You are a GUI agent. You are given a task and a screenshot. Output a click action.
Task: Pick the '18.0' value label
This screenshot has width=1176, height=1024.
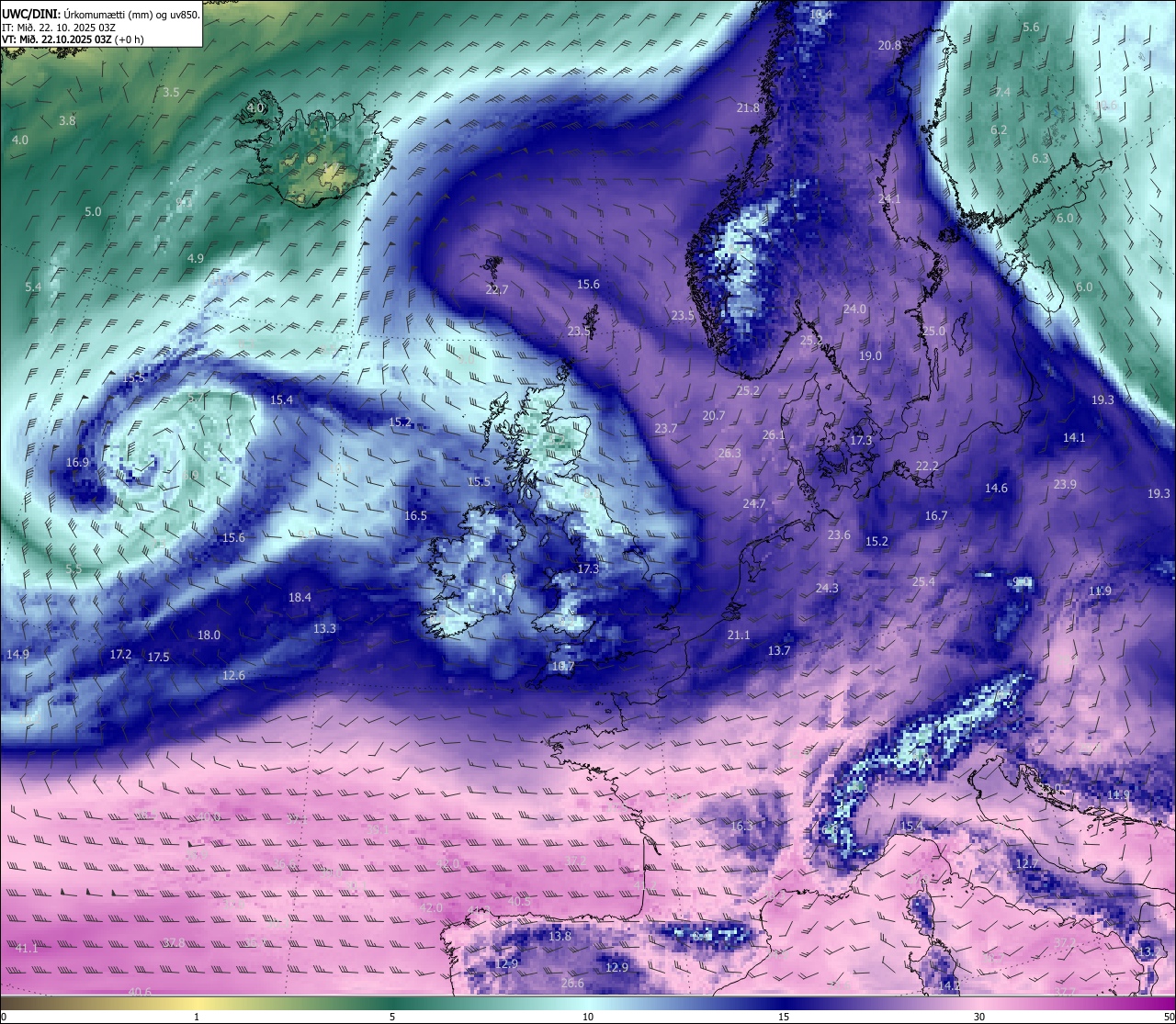(x=209, y=635)
